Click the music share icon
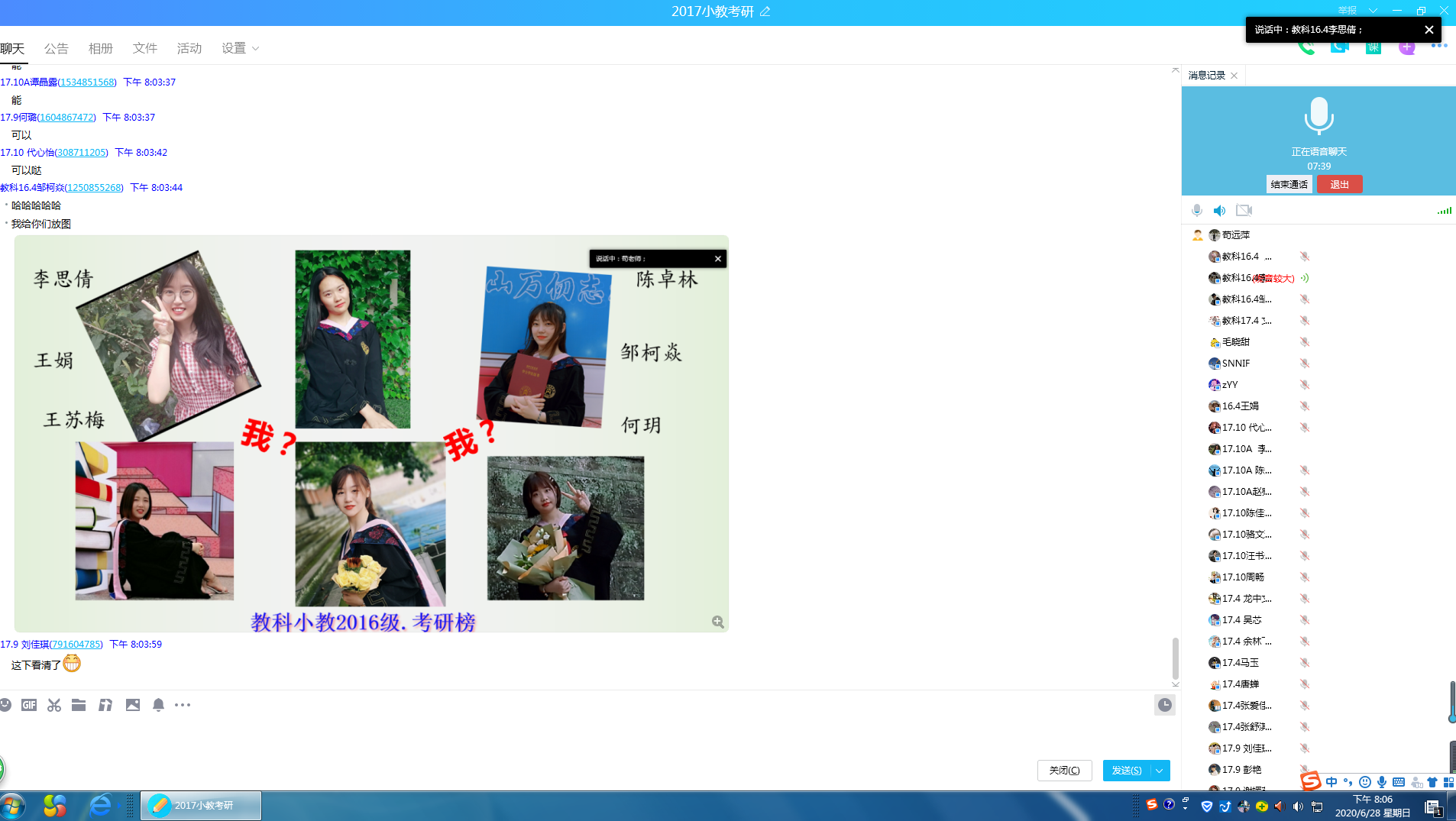 [105, 705]
